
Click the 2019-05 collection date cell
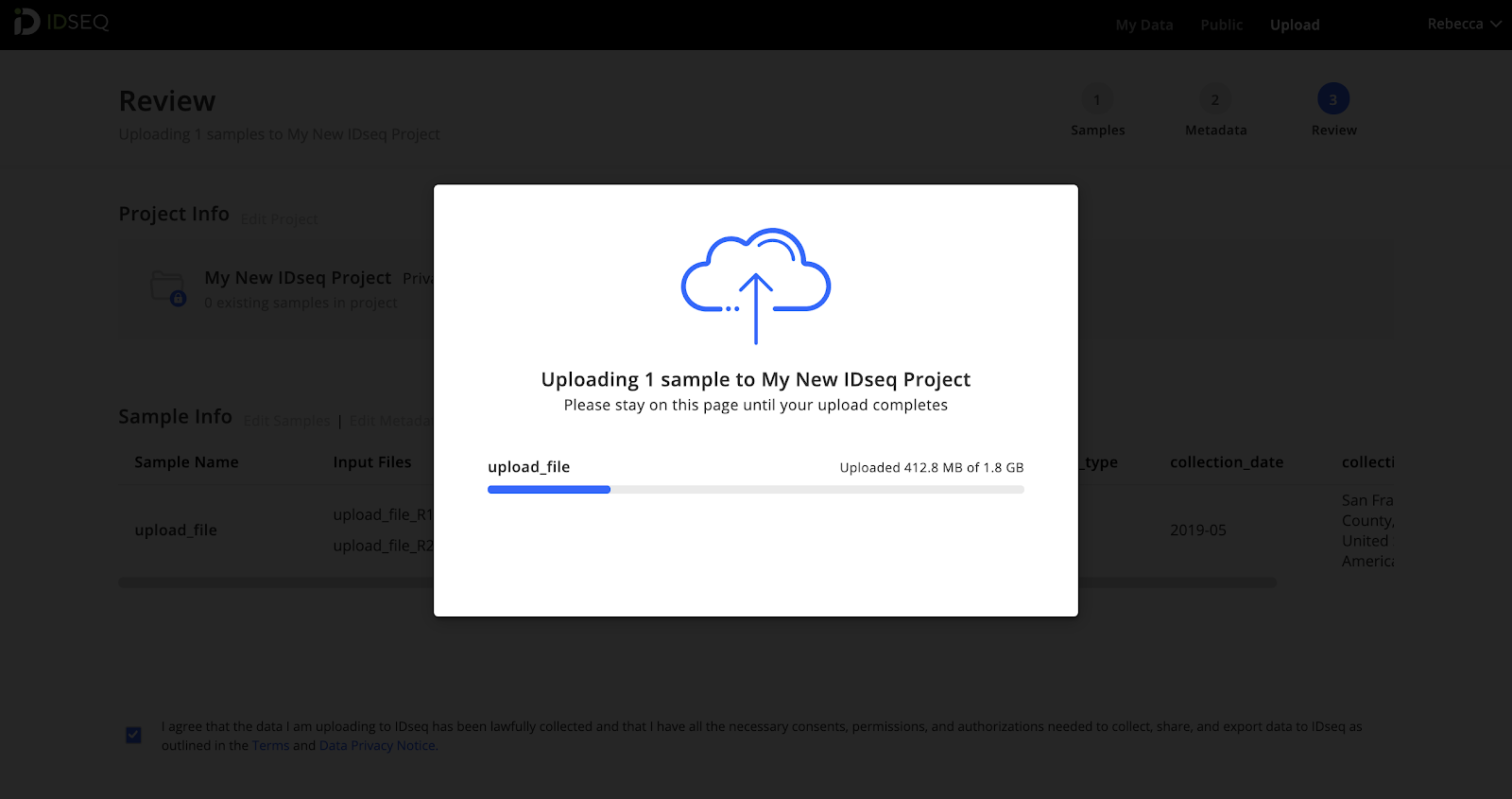click(x=1198, y=530)
